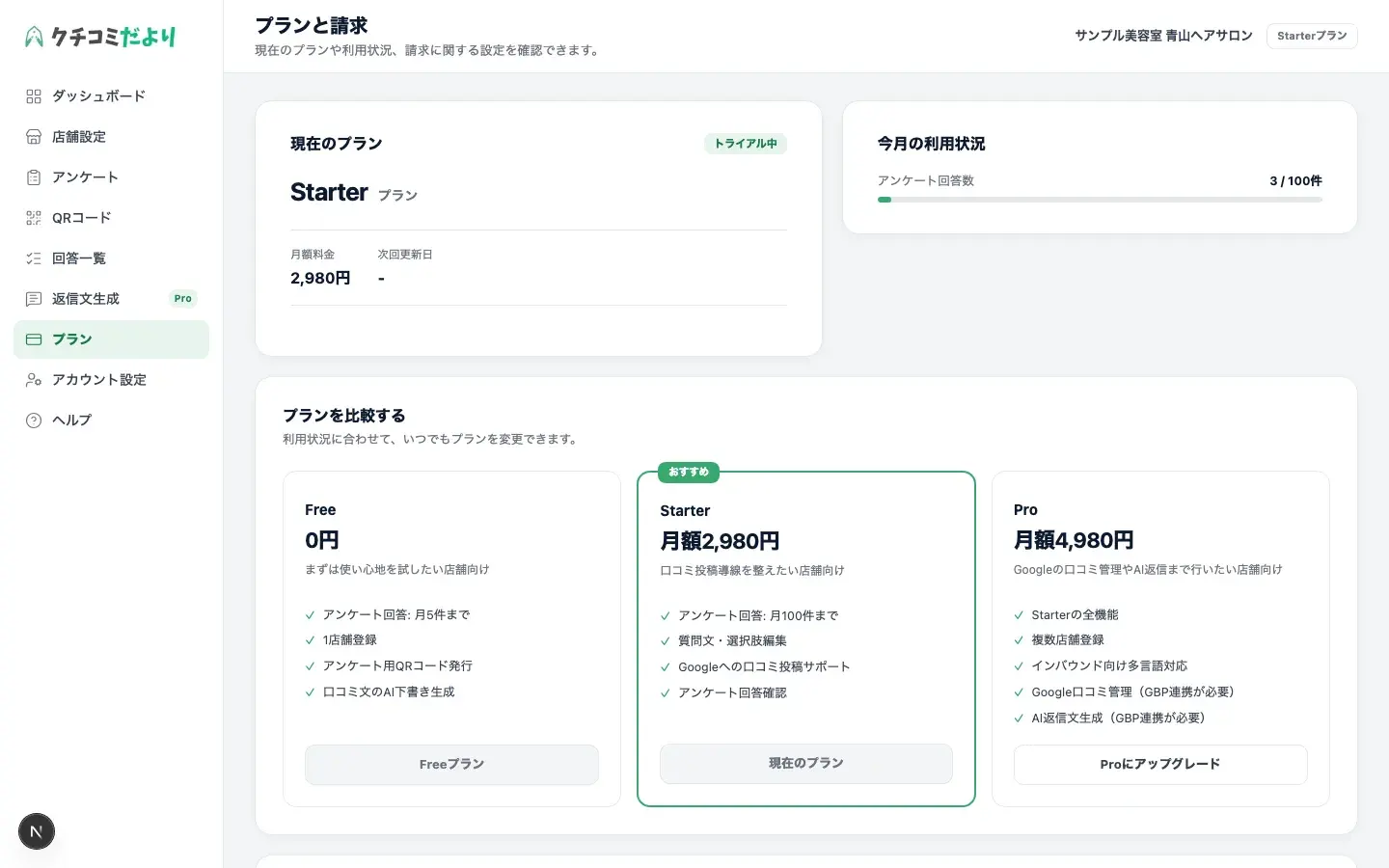This screenshot has height=868, width=1389.
Task: Click the ダッシュボード grid icon
Action: click(x=34, y=96)
